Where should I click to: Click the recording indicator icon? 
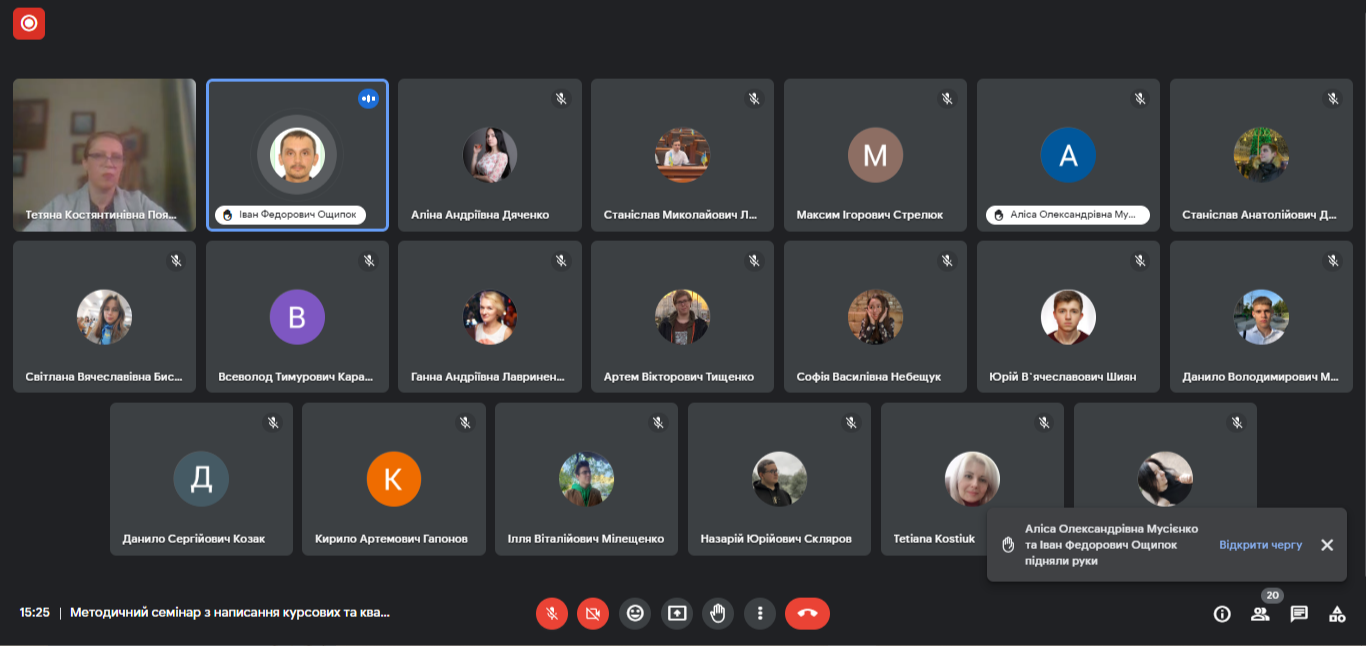[x=29, y=23]
